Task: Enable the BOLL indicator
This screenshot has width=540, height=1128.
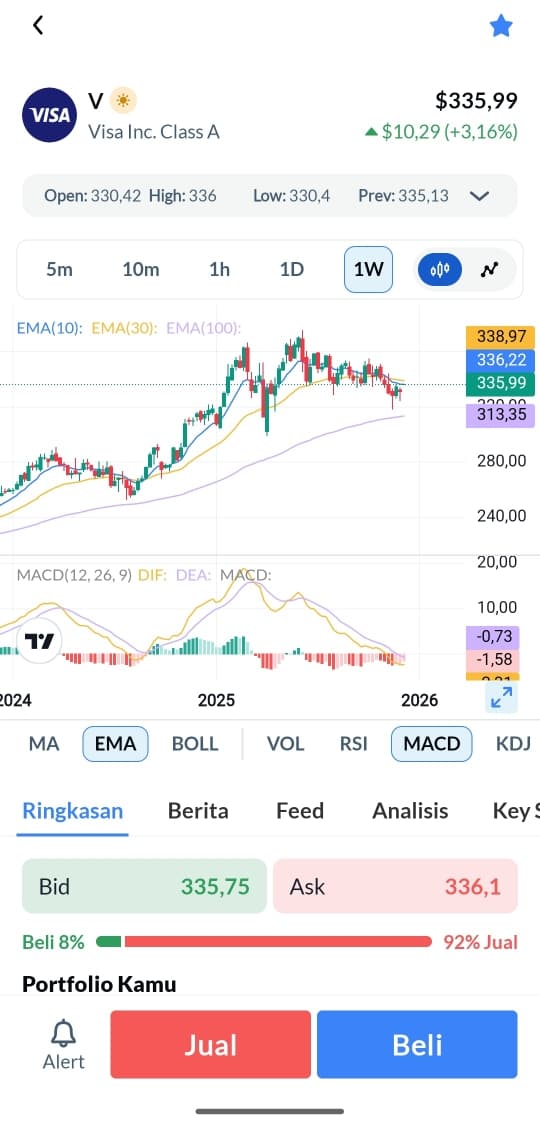Action: tap(195, 744)
